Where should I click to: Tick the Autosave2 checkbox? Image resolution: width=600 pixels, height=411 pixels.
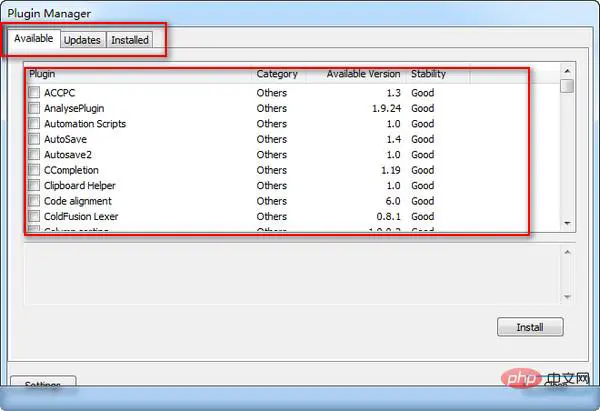coord(34,155)
